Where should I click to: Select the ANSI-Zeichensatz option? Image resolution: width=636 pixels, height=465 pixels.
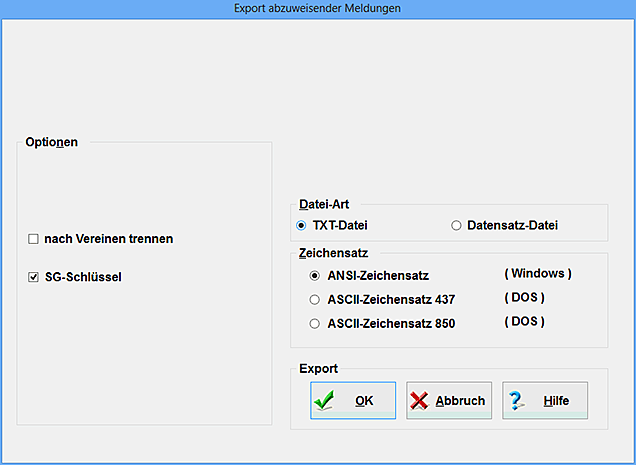pyautogui.click(x=315, y=275)
